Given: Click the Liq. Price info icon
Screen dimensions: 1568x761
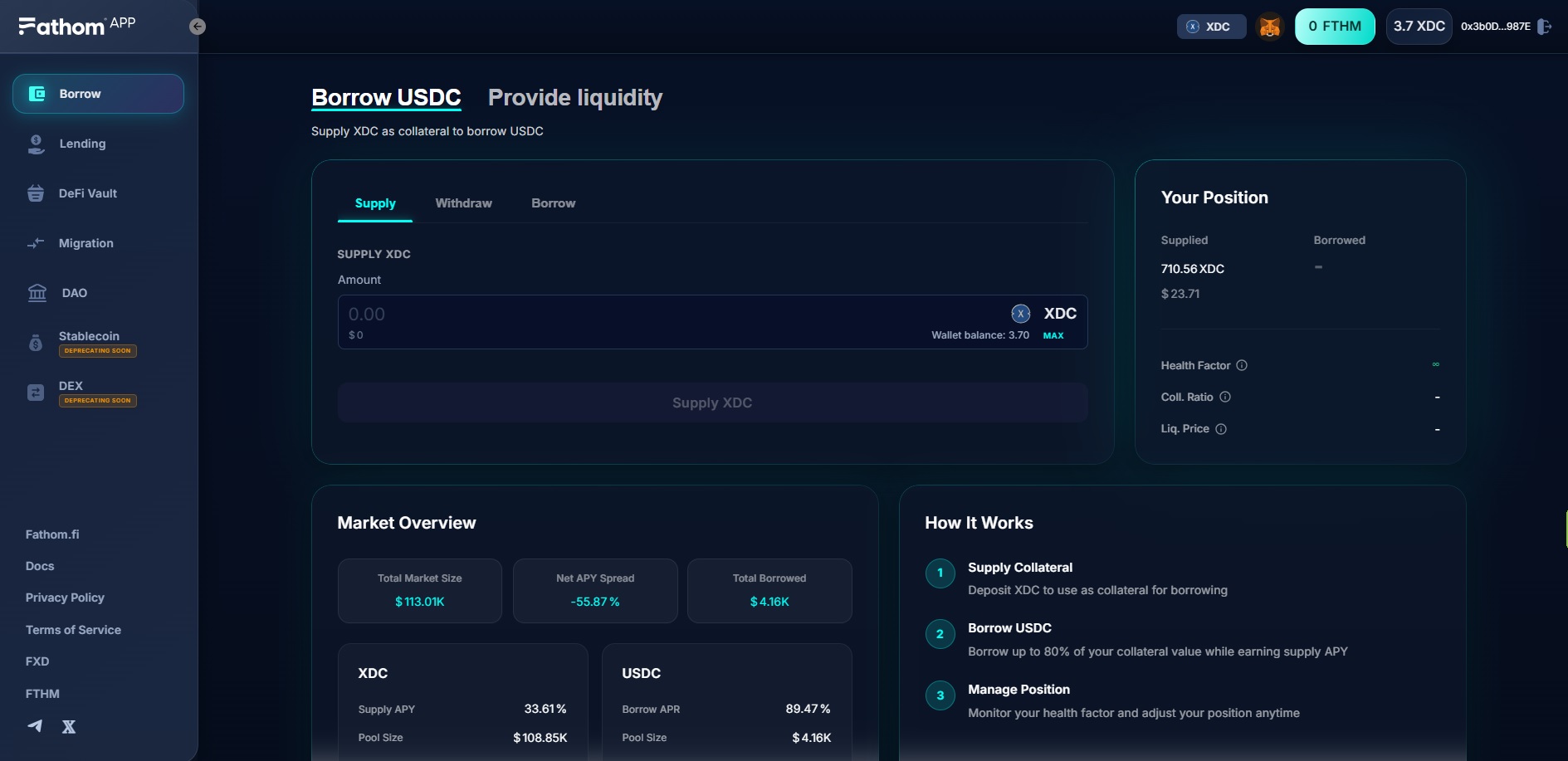Looking at the screenshot, I should tap(1221, 429).
